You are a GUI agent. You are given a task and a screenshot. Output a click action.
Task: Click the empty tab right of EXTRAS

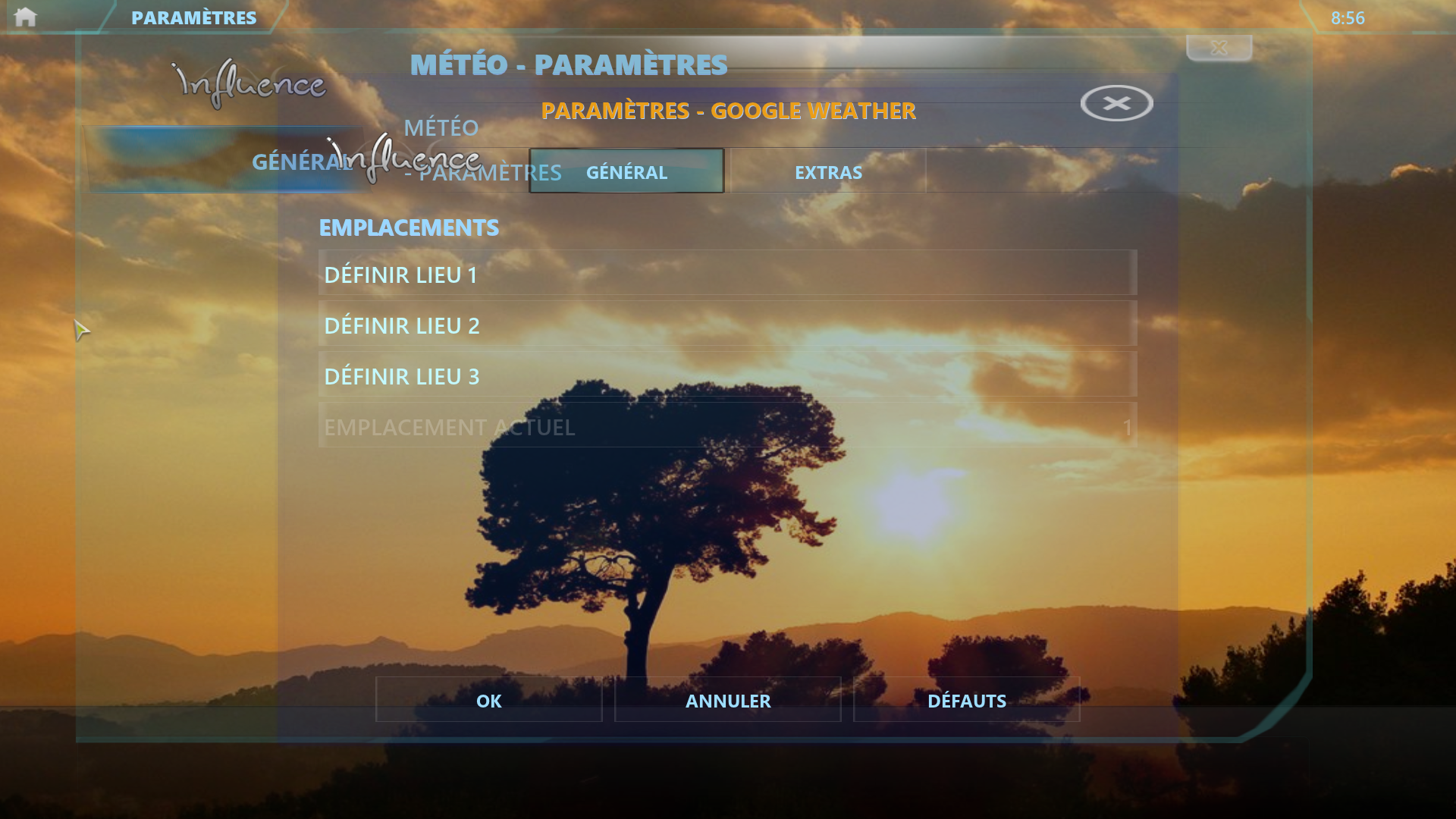pyautogui.click(x=1024, y=172)
